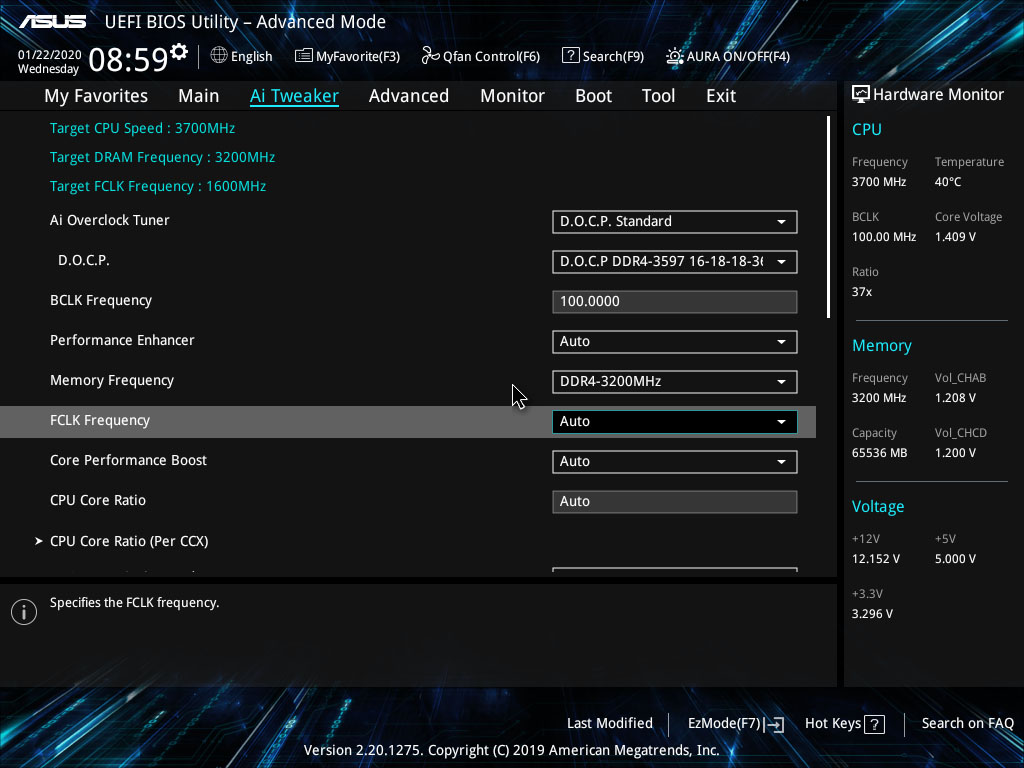This screenshot has height=768, width=1024.
Task: Click Vol_CHAB 1.208 V value
Action: (955, 398)
